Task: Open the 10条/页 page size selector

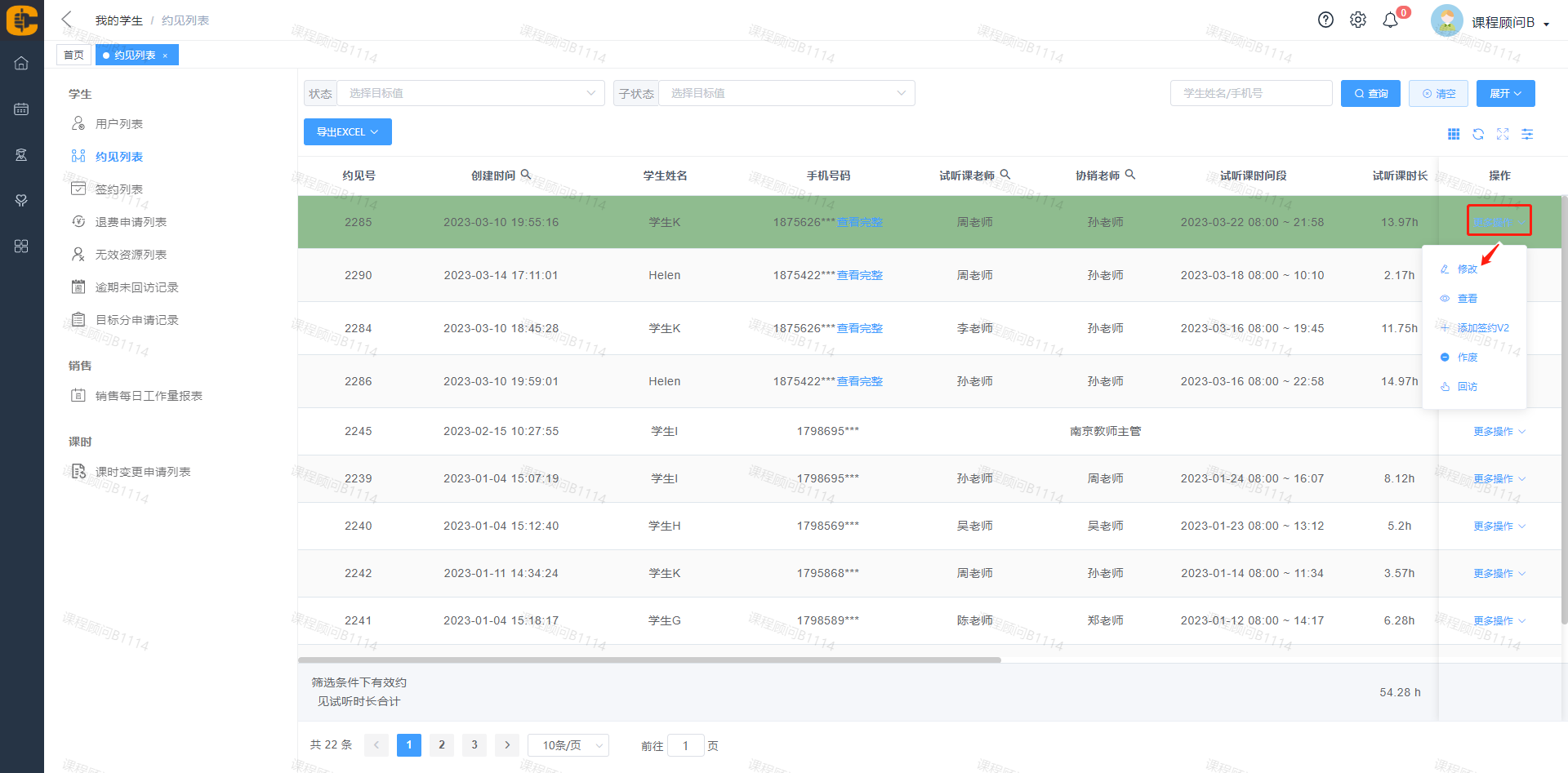Action: point(568,745)
